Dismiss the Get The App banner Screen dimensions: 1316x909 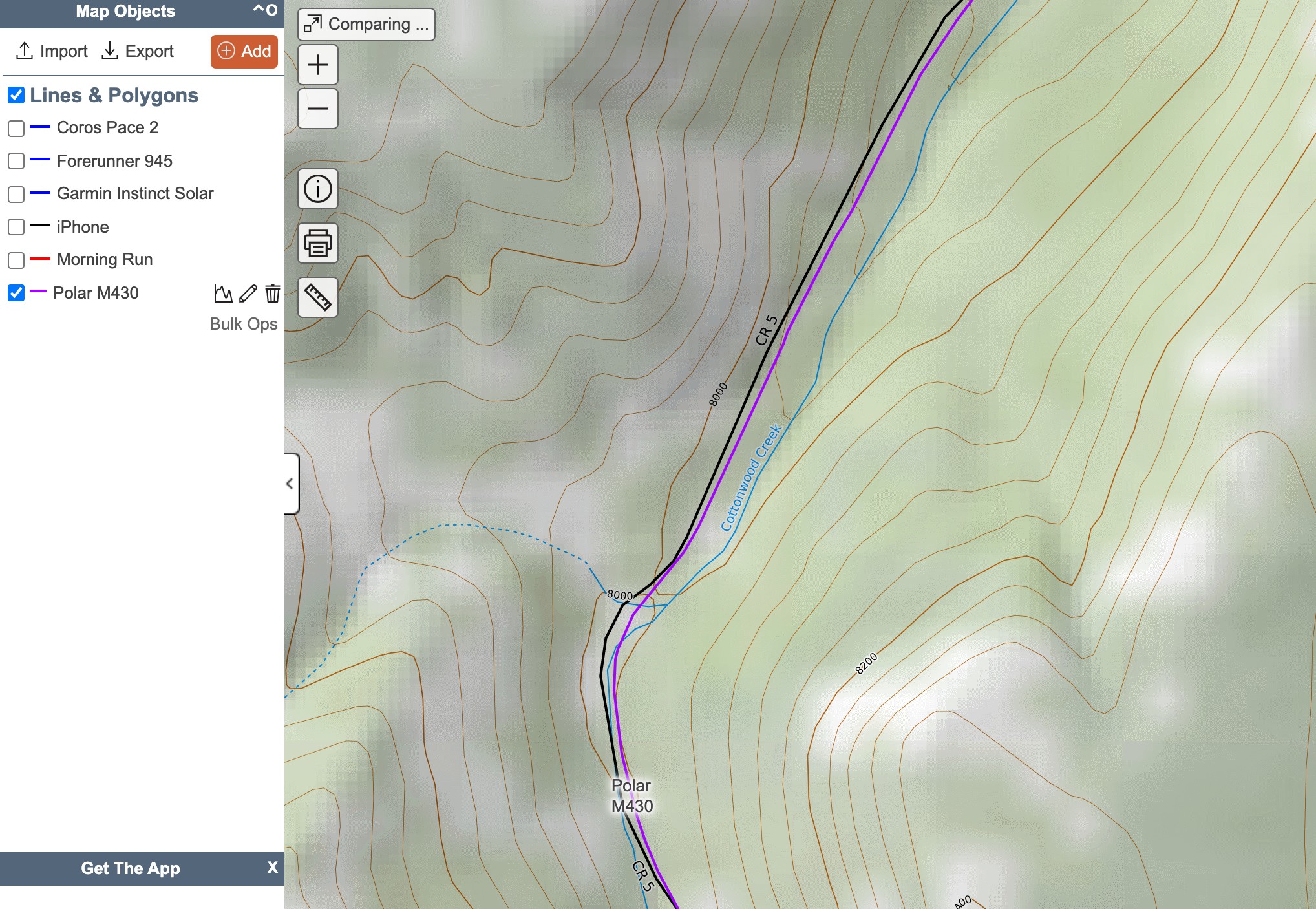272,868
